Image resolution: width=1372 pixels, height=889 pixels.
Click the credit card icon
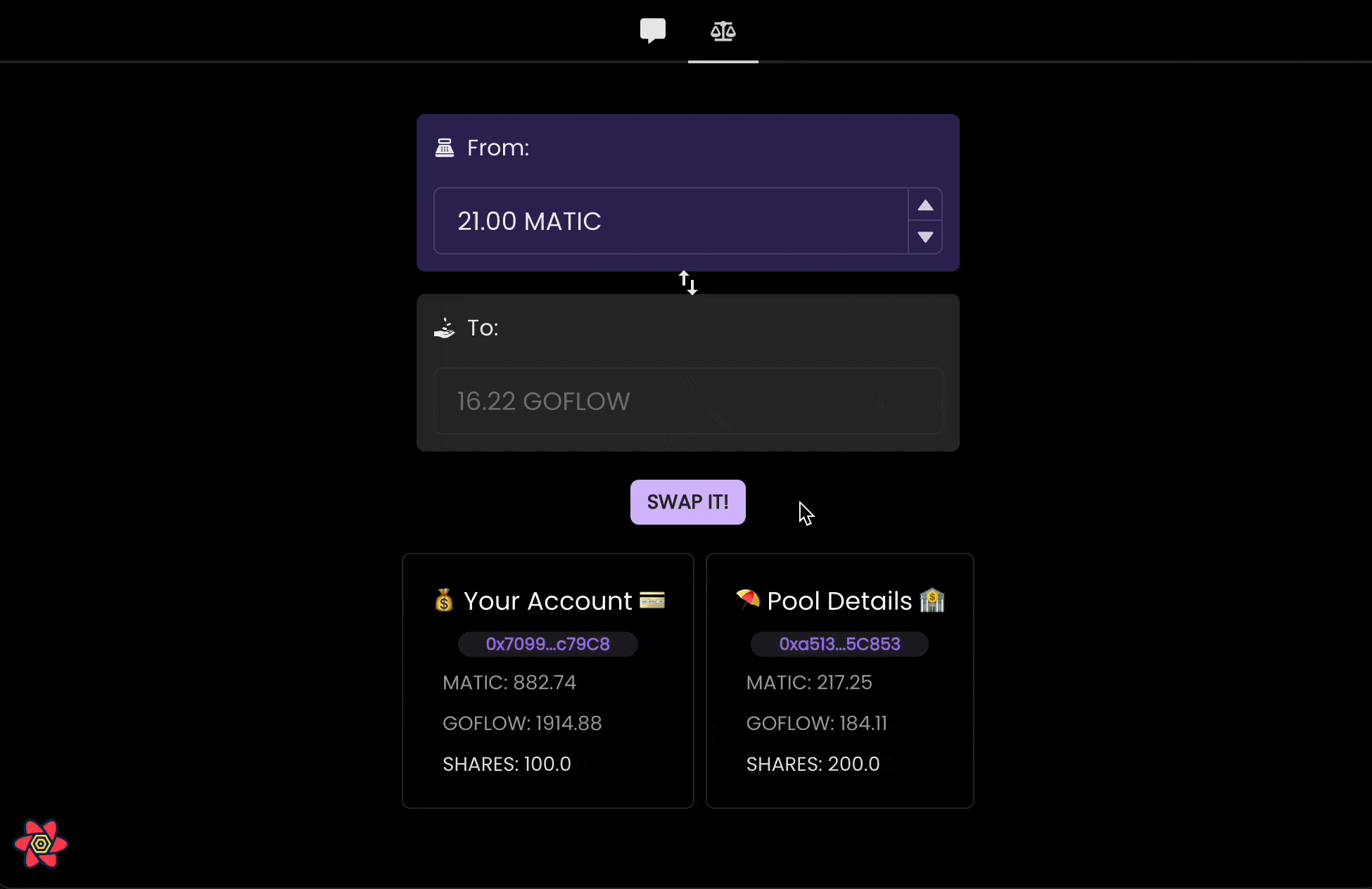(652, 600)
